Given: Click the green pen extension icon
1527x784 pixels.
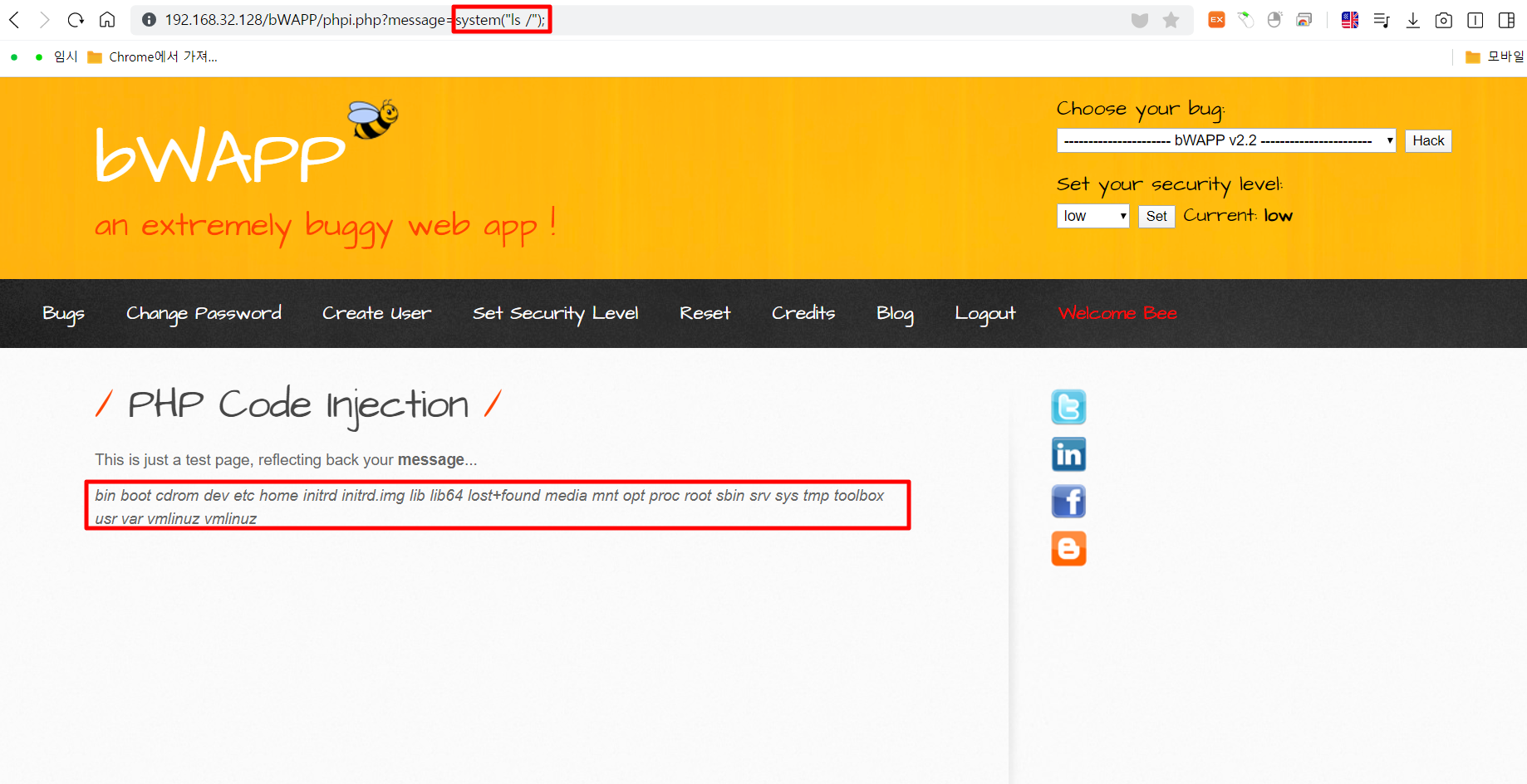Looking at the screenshot, I should 1245,20.
